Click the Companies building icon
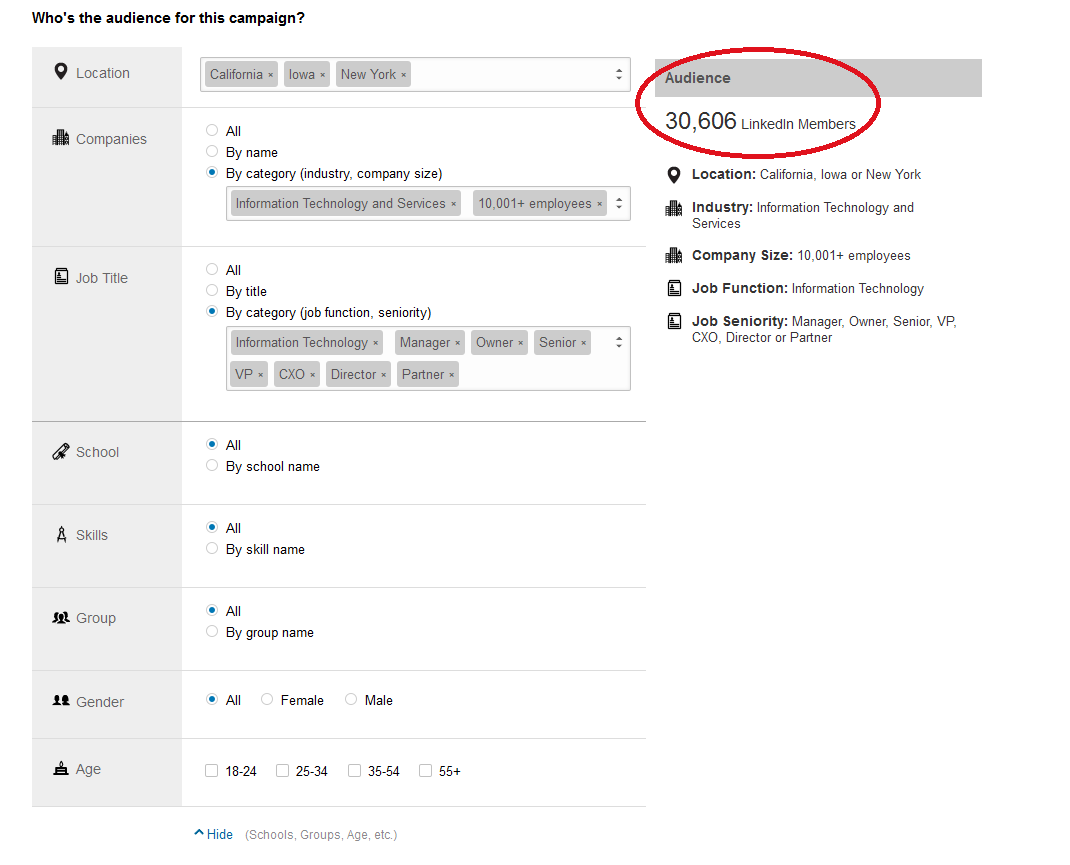This screenshot has height=865, width=1070. point(61,138)
